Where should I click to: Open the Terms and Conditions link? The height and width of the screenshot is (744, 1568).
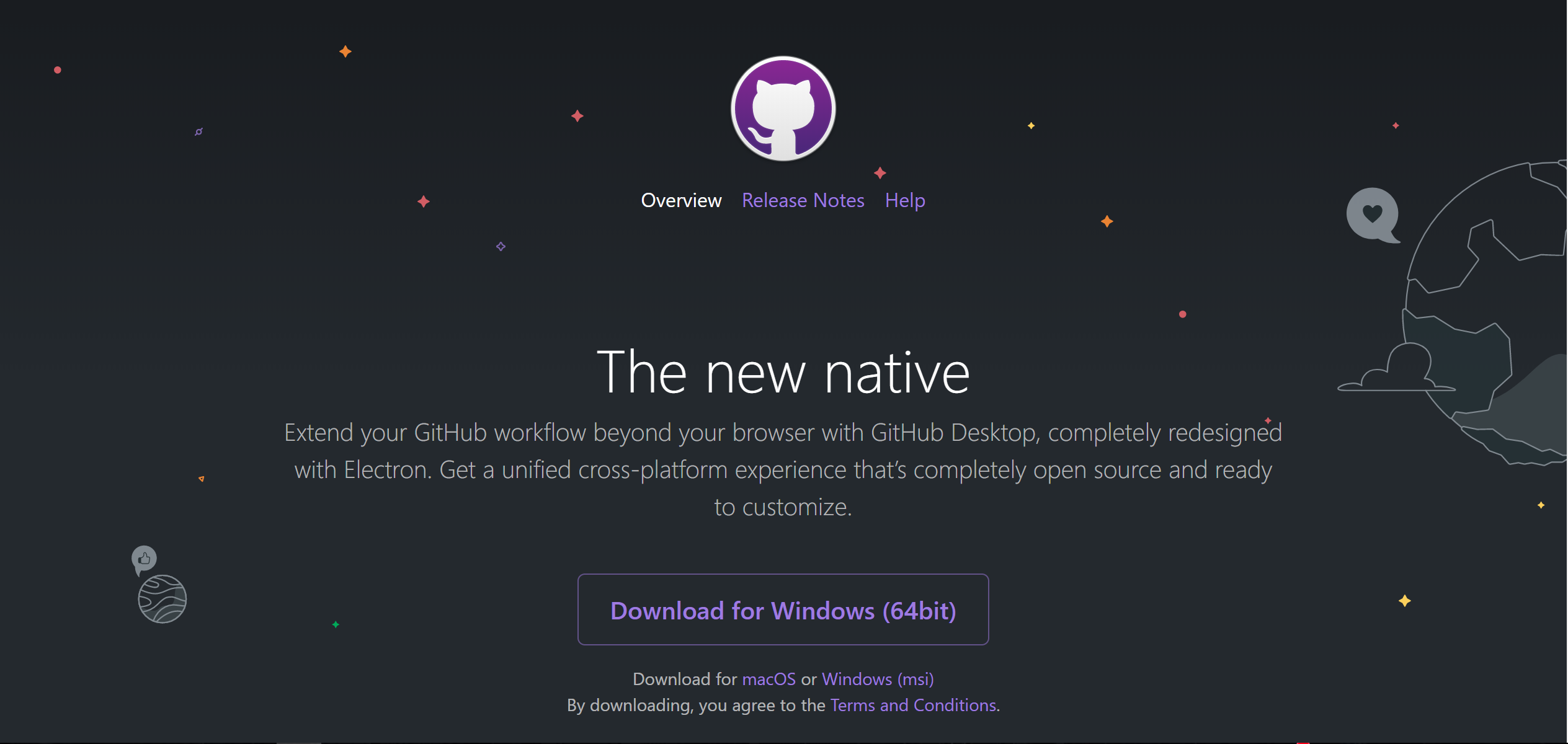pyautogui.click(x=913, y=705)
